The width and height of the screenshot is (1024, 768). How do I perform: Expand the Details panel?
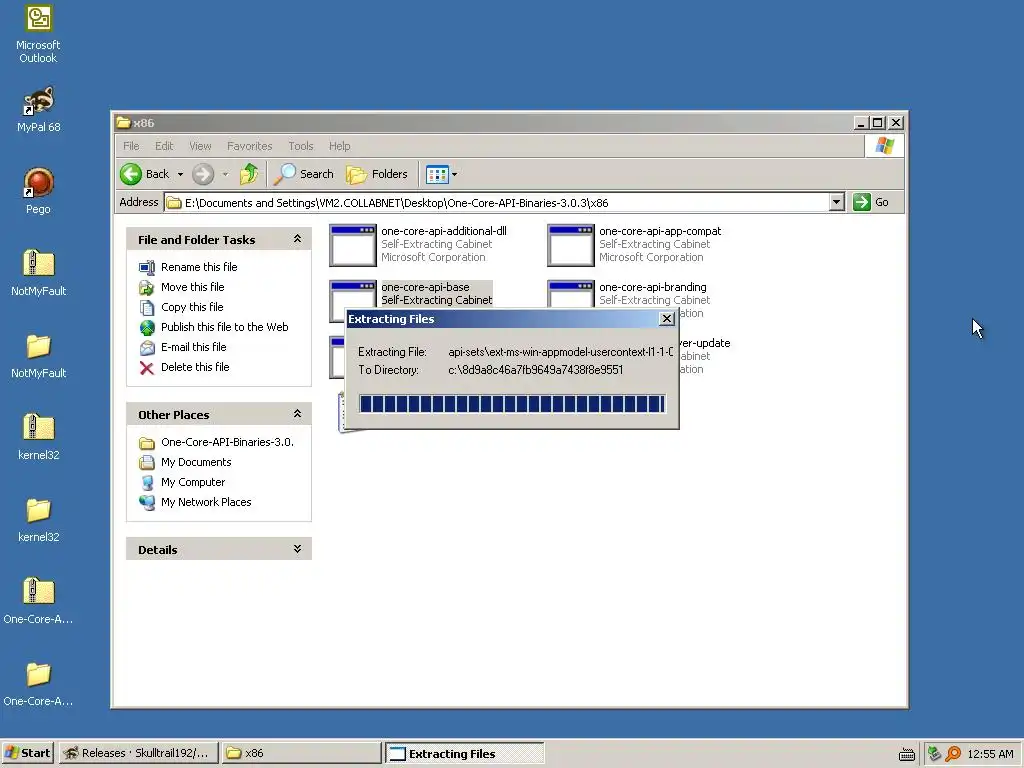(x=297, y=549)
